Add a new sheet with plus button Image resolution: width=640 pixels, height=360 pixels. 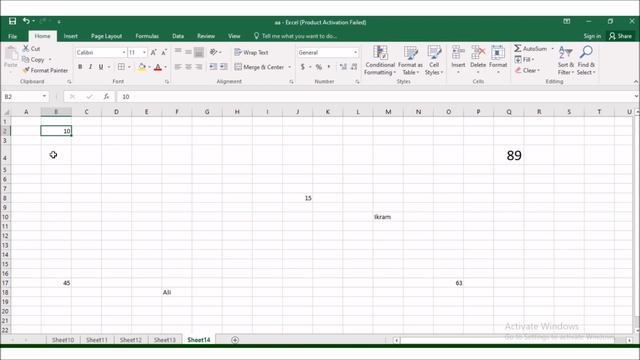[x=235, y=340]
